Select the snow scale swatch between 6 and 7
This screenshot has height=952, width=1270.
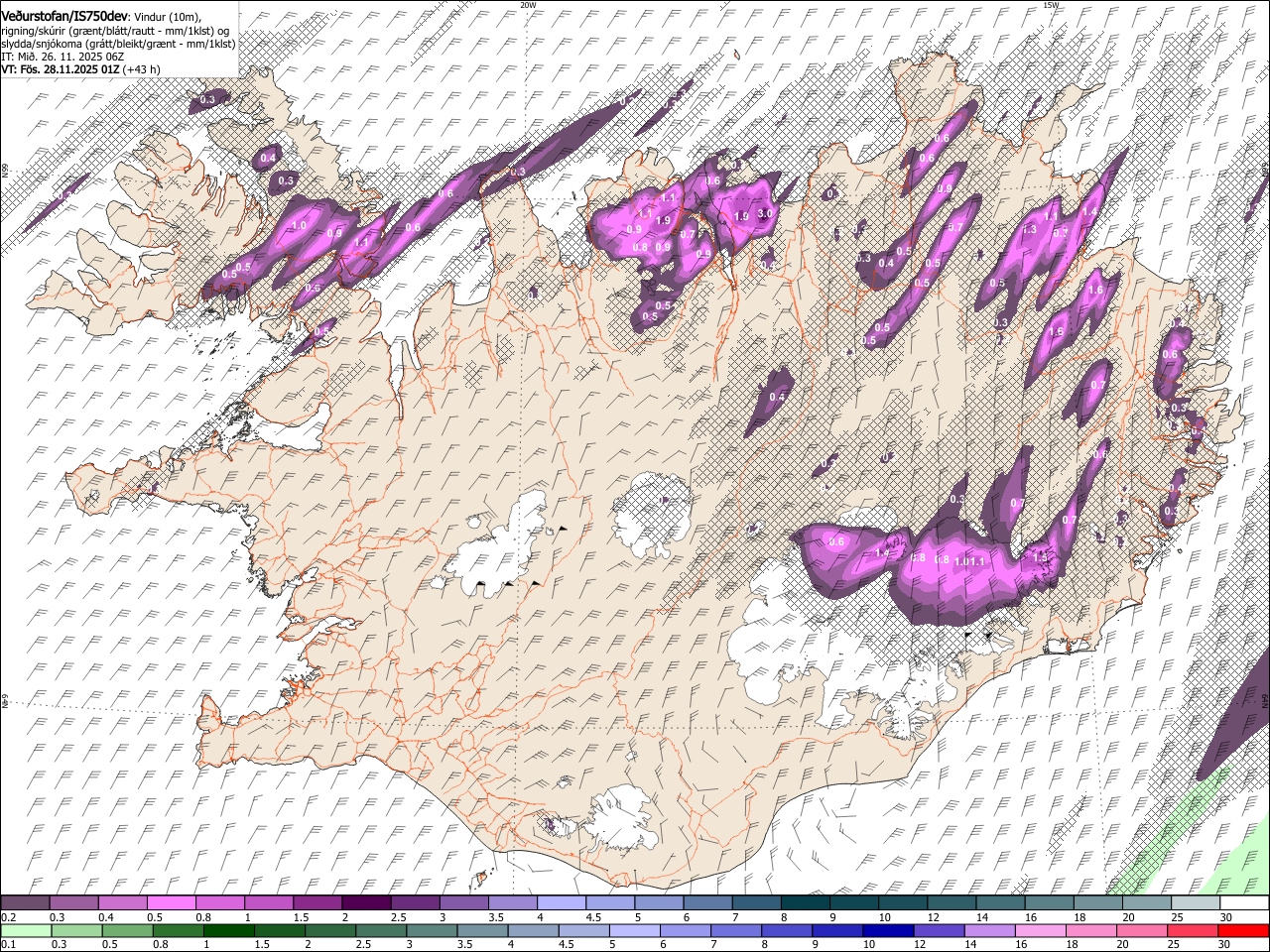coord(707,903)
